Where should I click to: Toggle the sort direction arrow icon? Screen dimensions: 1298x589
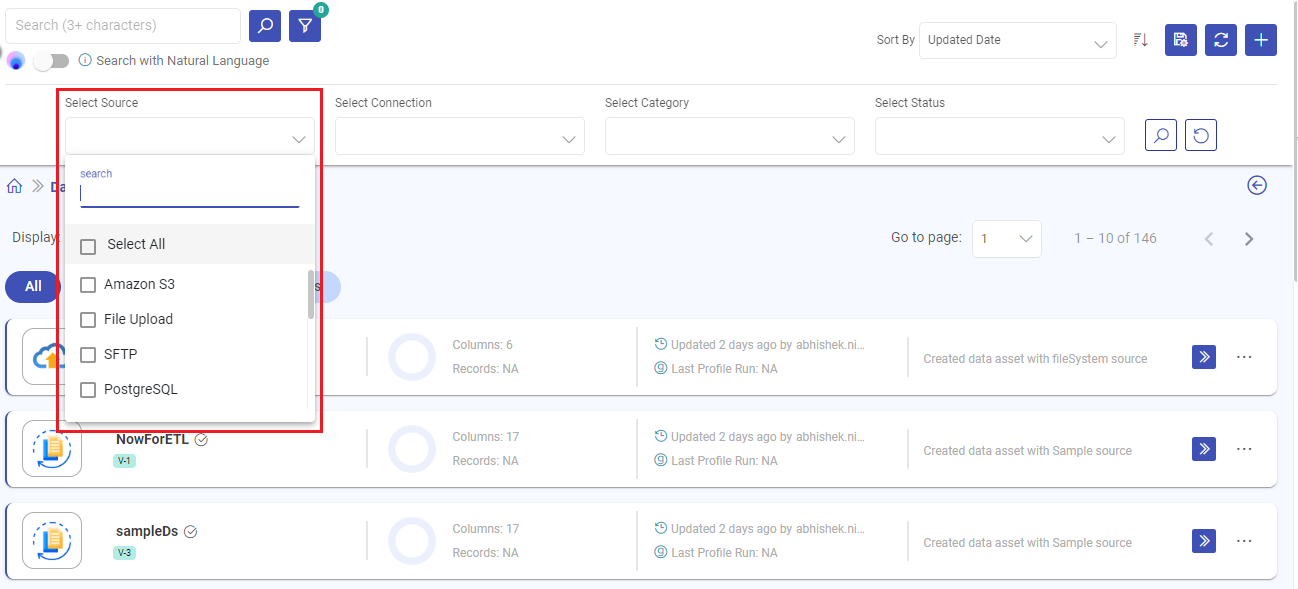tap(1140, 40)
